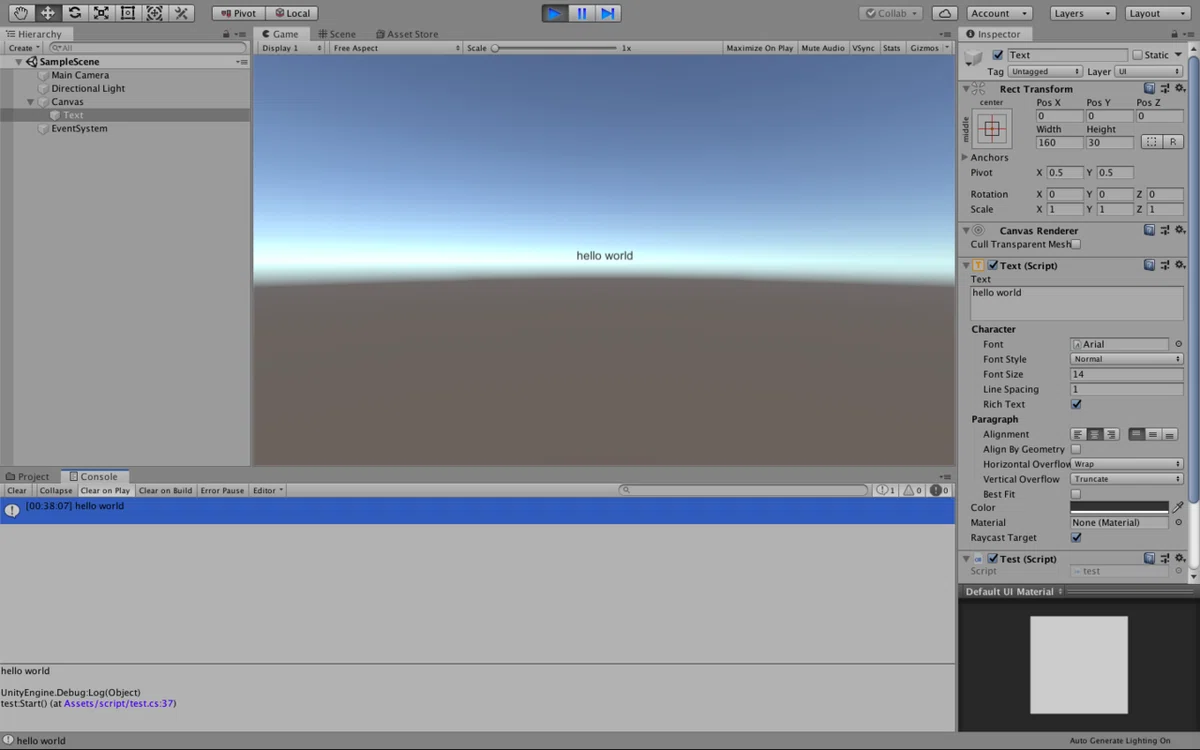The height and width of the screenshot is (750, 1200).
Task: Toggle Error Pause in console
Action: pos(222,490)
